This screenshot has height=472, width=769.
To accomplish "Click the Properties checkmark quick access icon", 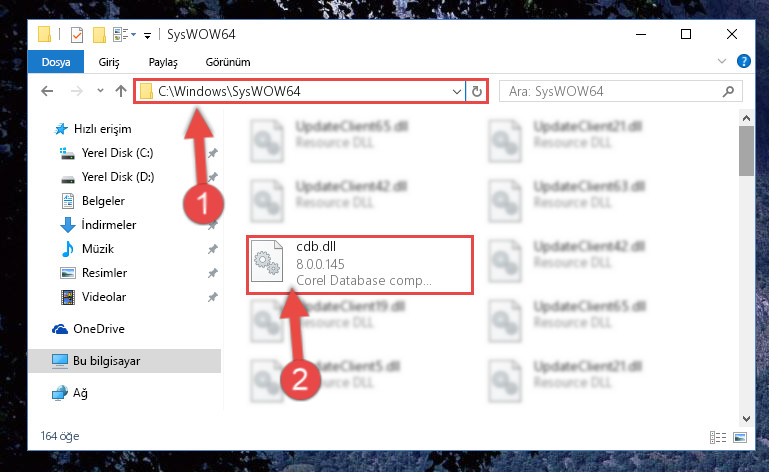I will tap(77, 35).
